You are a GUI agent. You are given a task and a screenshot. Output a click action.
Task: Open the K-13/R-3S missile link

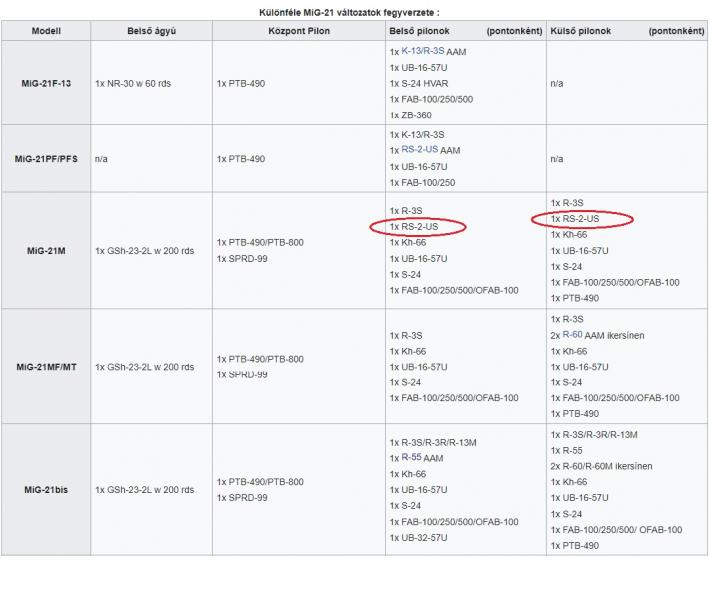[424, 50]
